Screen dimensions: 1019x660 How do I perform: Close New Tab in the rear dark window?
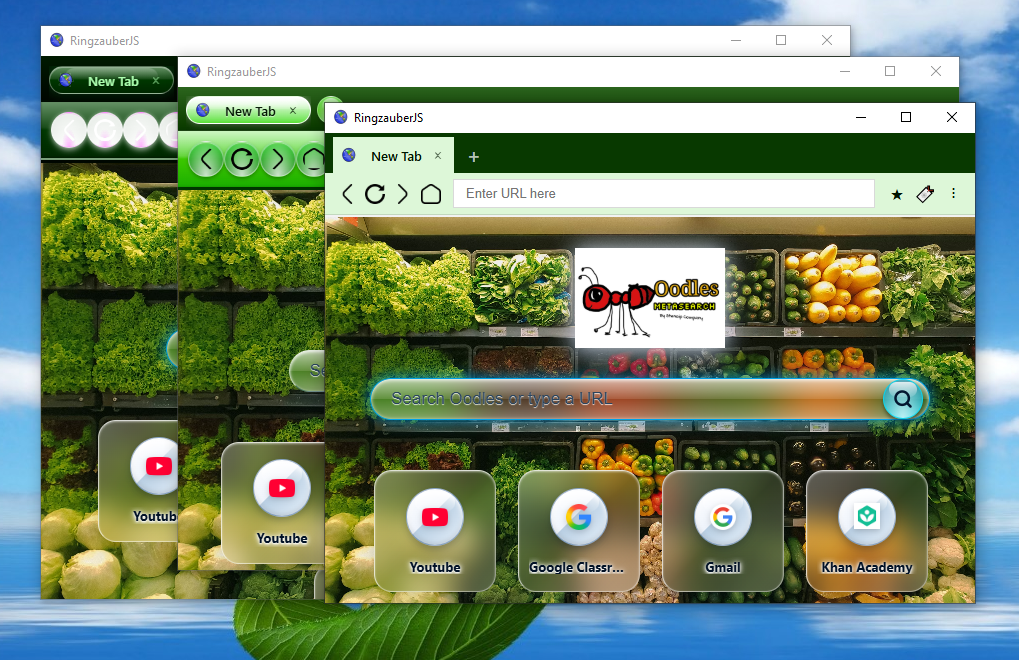point(156,81)
